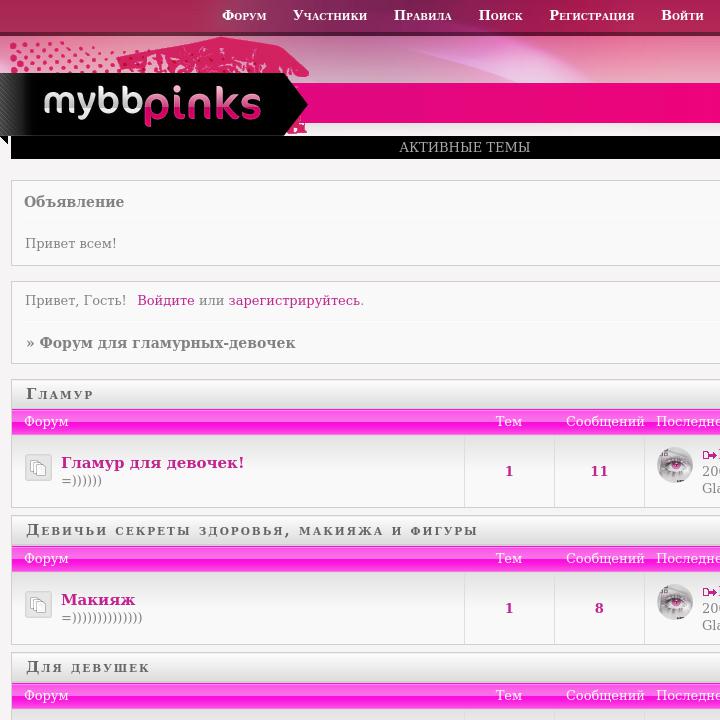This screenshot has width=720, height=720.
Task: Open Активные темы link
Action: 464,147
